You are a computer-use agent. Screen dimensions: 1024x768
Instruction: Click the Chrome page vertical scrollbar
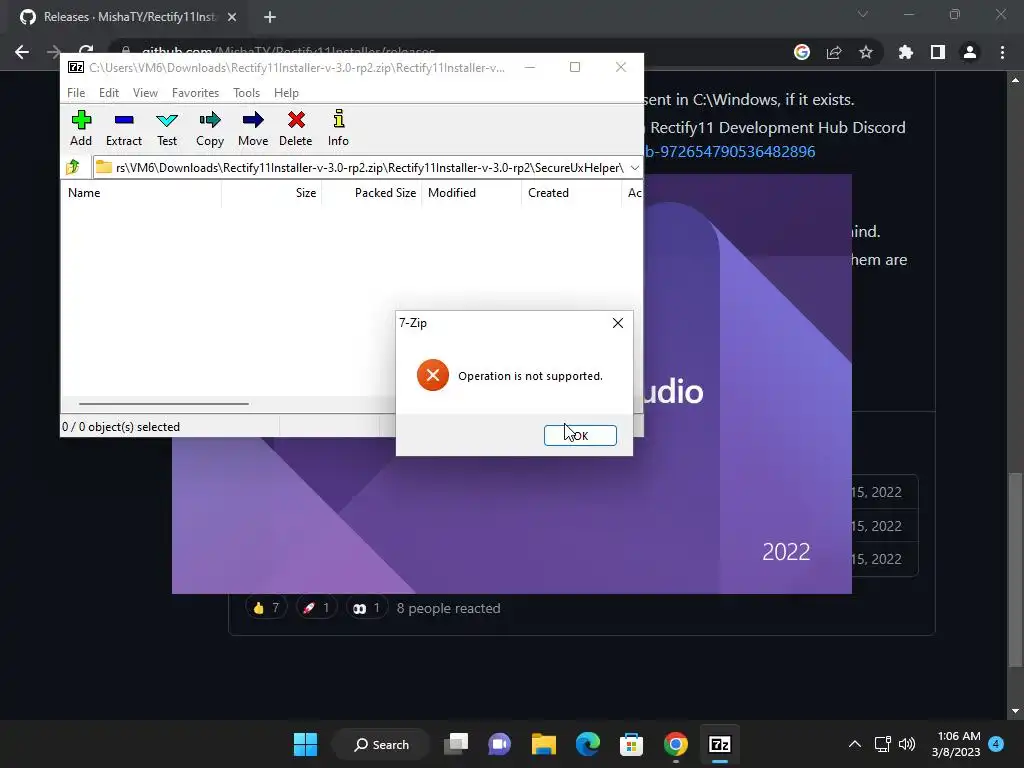point(1015,568)
